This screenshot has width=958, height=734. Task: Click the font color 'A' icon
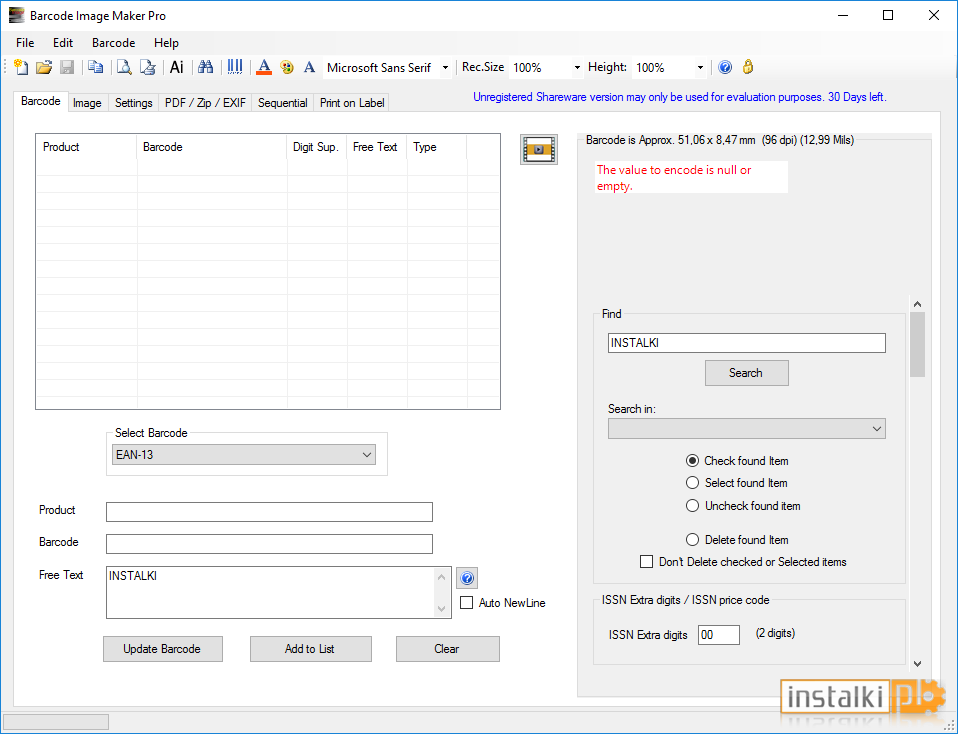[x=264, y=67]
